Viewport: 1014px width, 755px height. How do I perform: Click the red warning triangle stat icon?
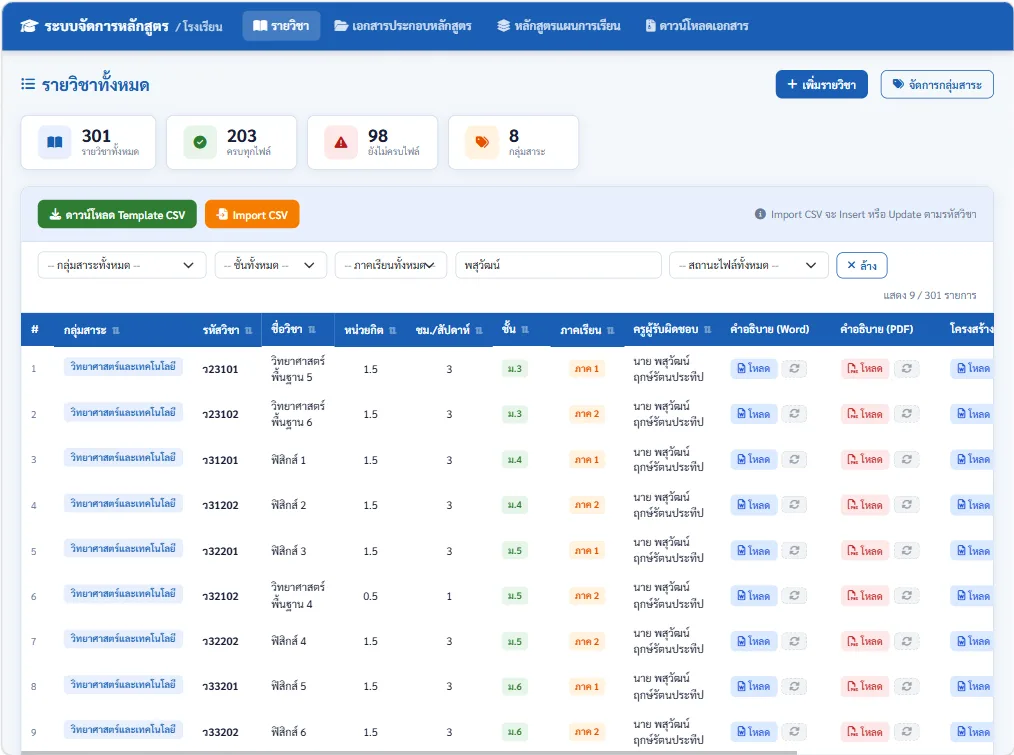point(341,142)
